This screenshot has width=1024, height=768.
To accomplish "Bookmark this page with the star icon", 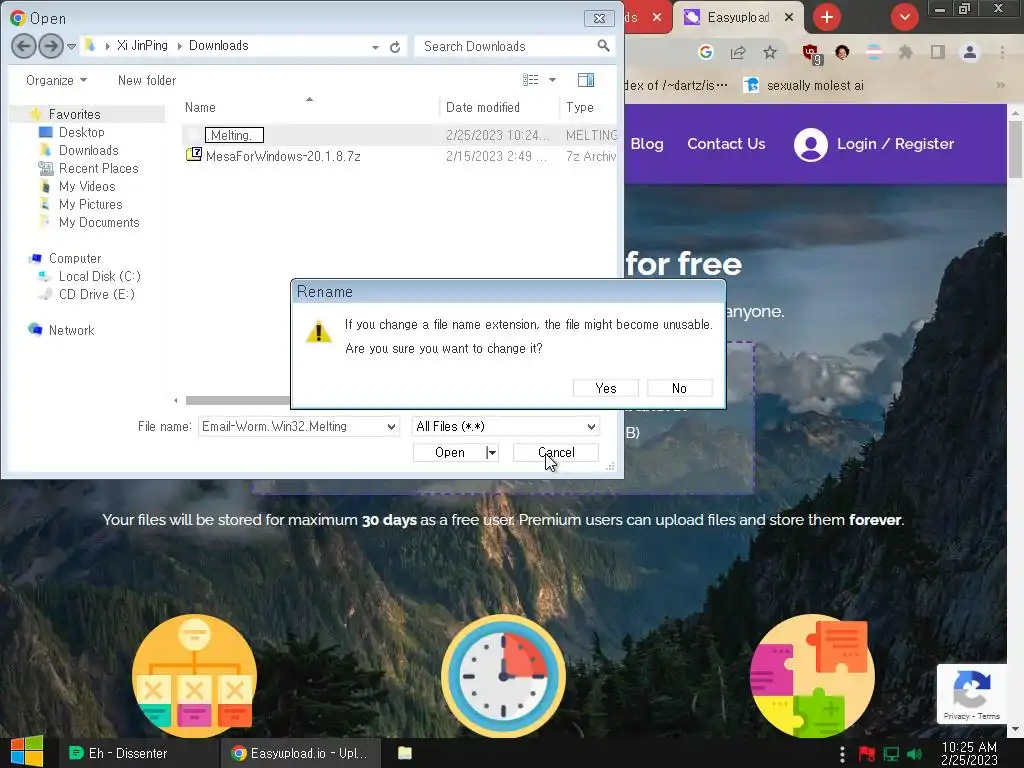I will point(770,52).
